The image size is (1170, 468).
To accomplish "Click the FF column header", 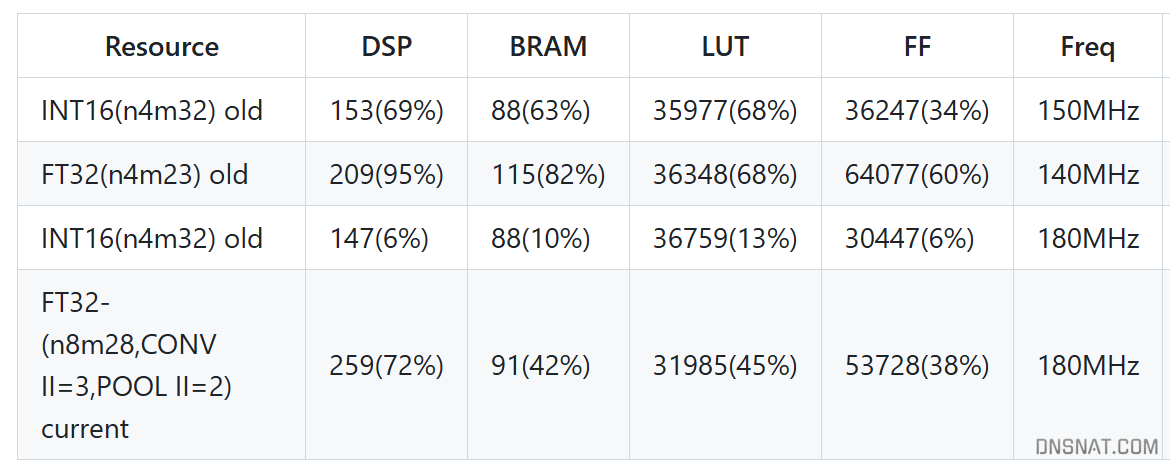I will (x=917, y=46).
